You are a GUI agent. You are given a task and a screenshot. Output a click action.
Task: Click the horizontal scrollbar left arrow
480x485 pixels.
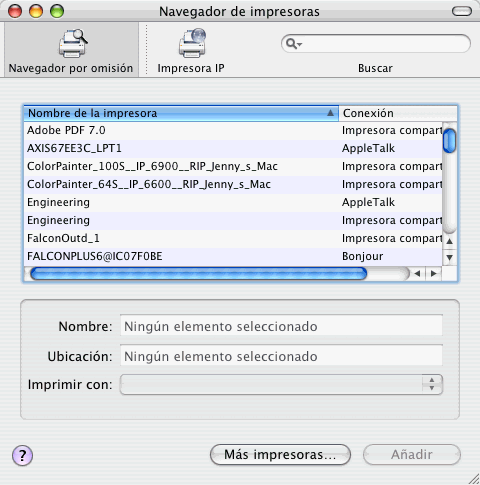click(418, 274)
